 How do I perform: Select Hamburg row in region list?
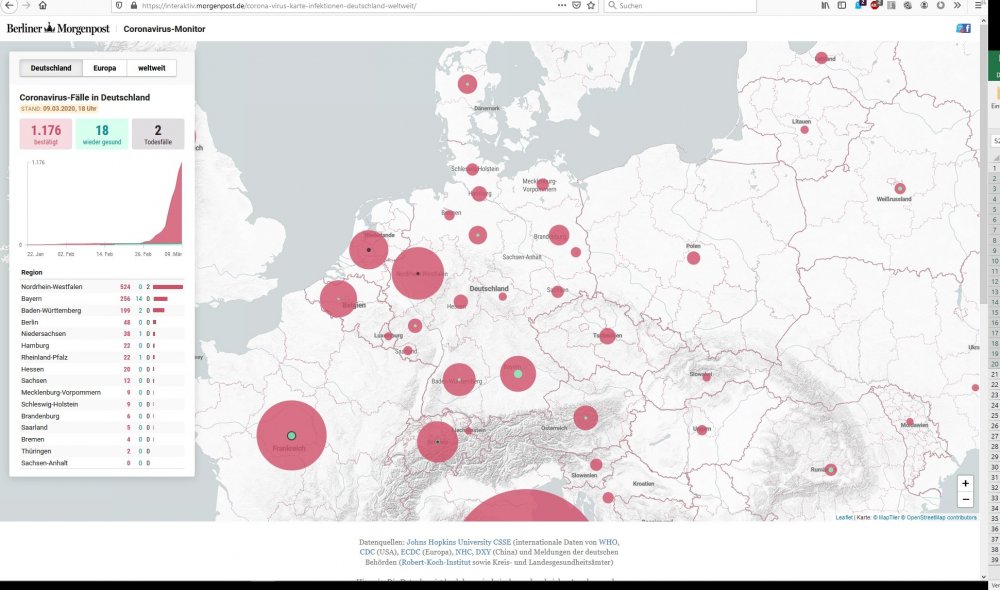102,346
